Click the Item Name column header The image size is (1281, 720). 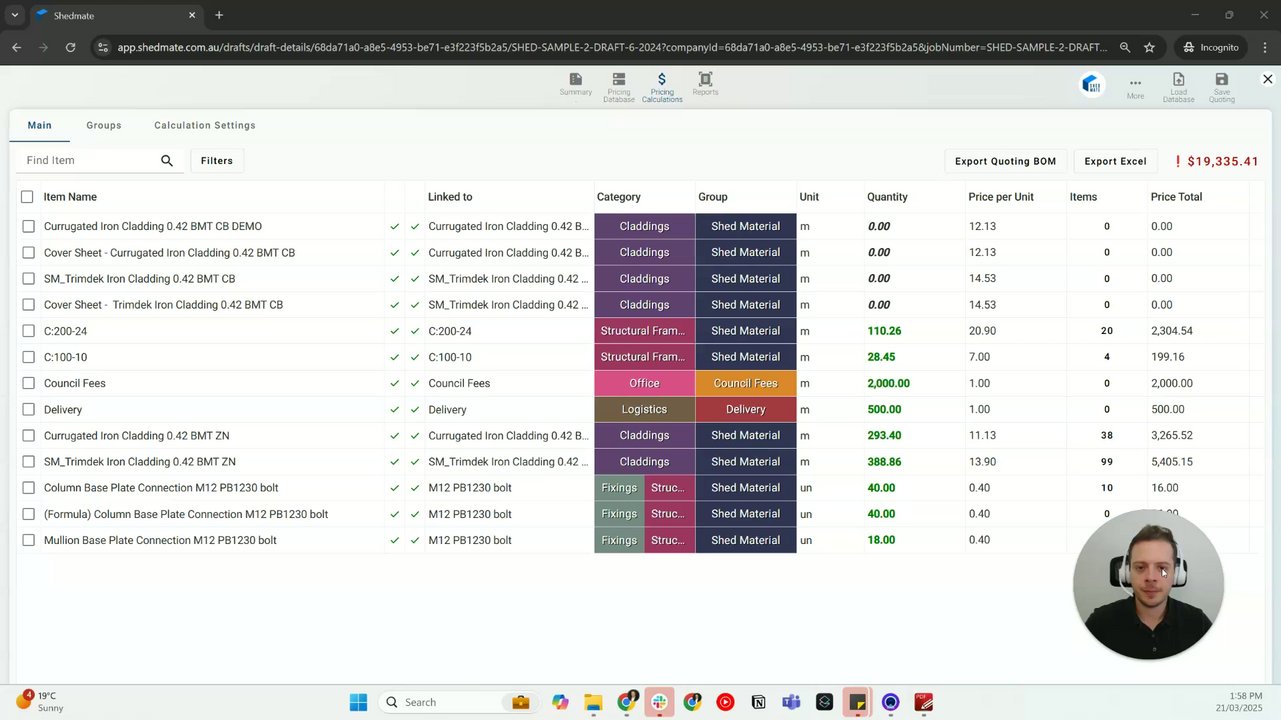coord(70,197)
